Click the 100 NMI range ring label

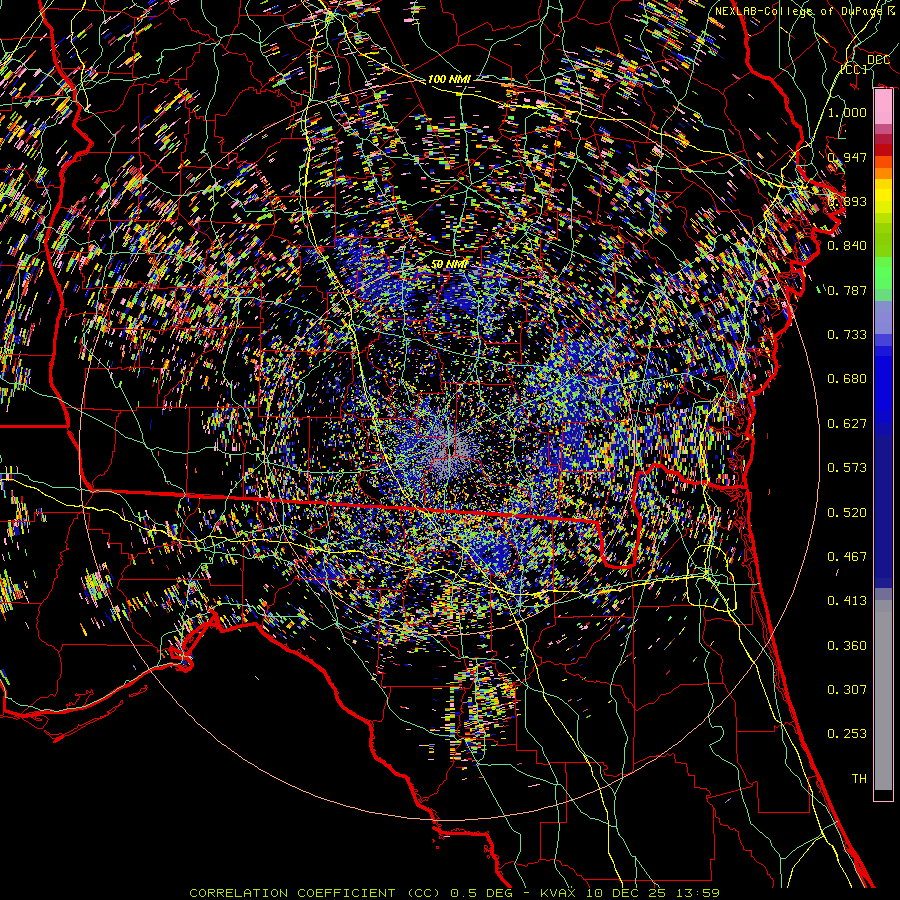tap(449, 79)
